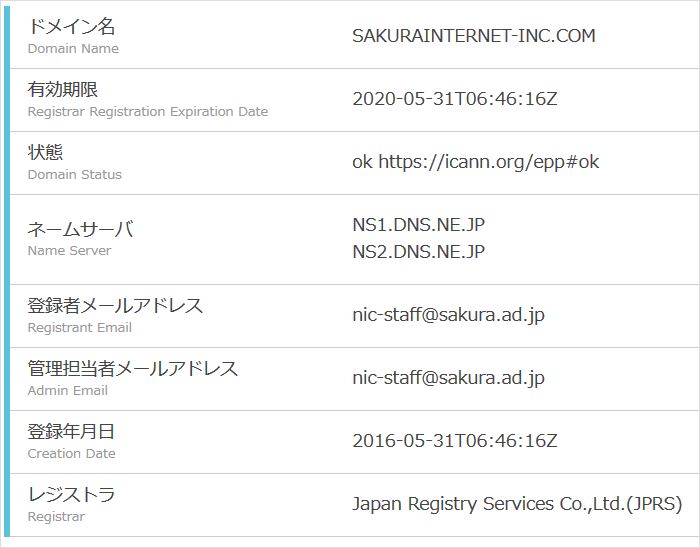Click the 有効期限 heading label
Screen dimensions: 700x548
coord(62,90)
